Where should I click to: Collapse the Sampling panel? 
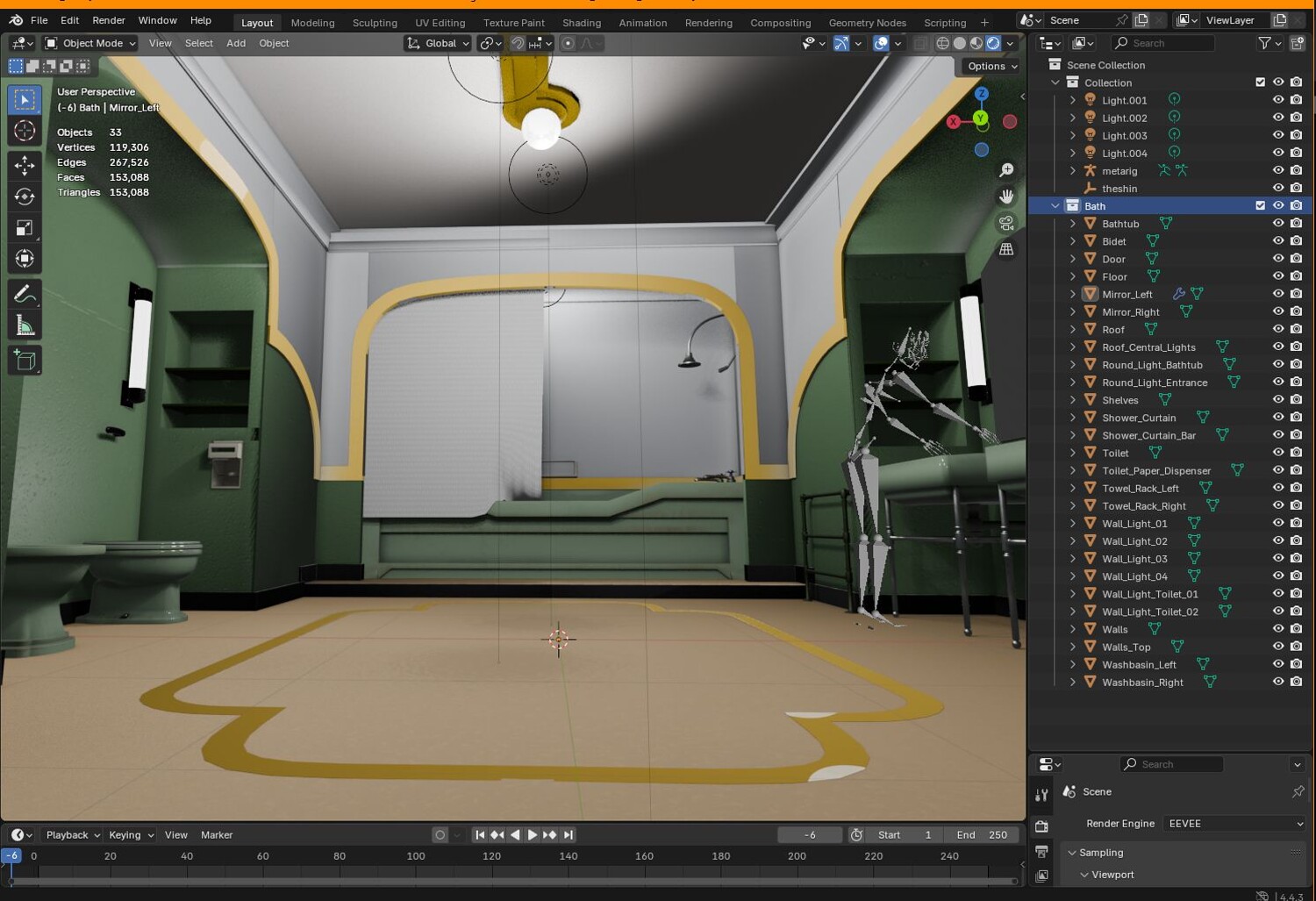click(x=1072, y=853)
